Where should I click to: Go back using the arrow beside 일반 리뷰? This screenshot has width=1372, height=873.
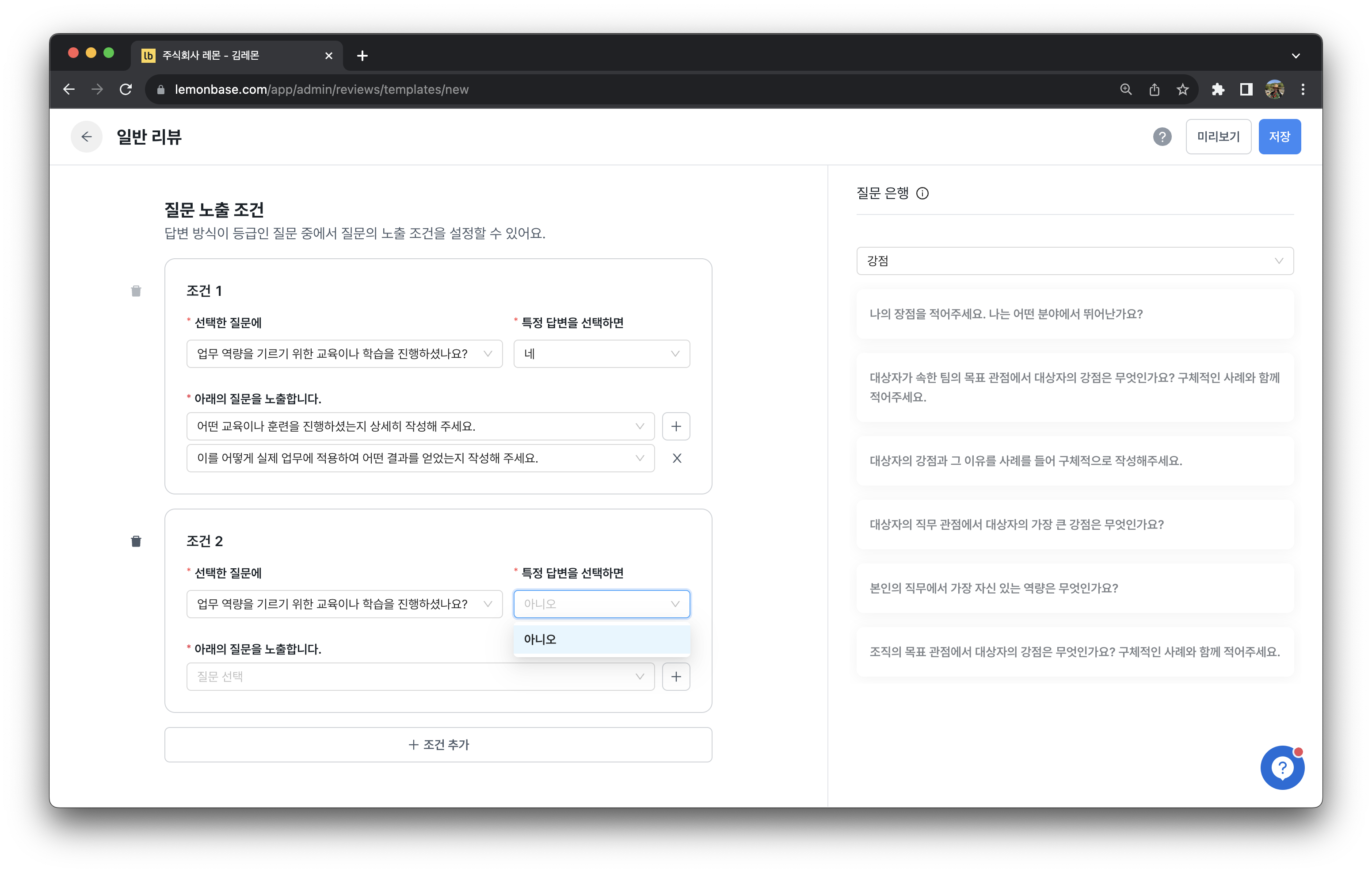(87, 137)
